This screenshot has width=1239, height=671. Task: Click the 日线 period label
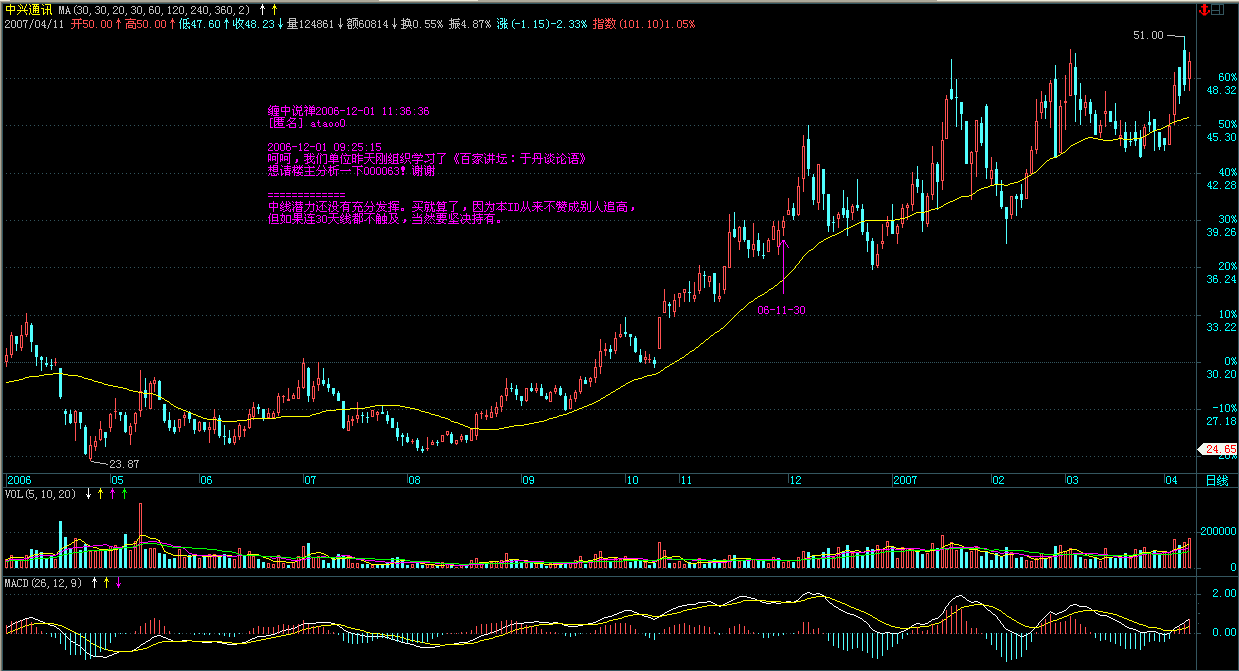tap(1217, 481)
